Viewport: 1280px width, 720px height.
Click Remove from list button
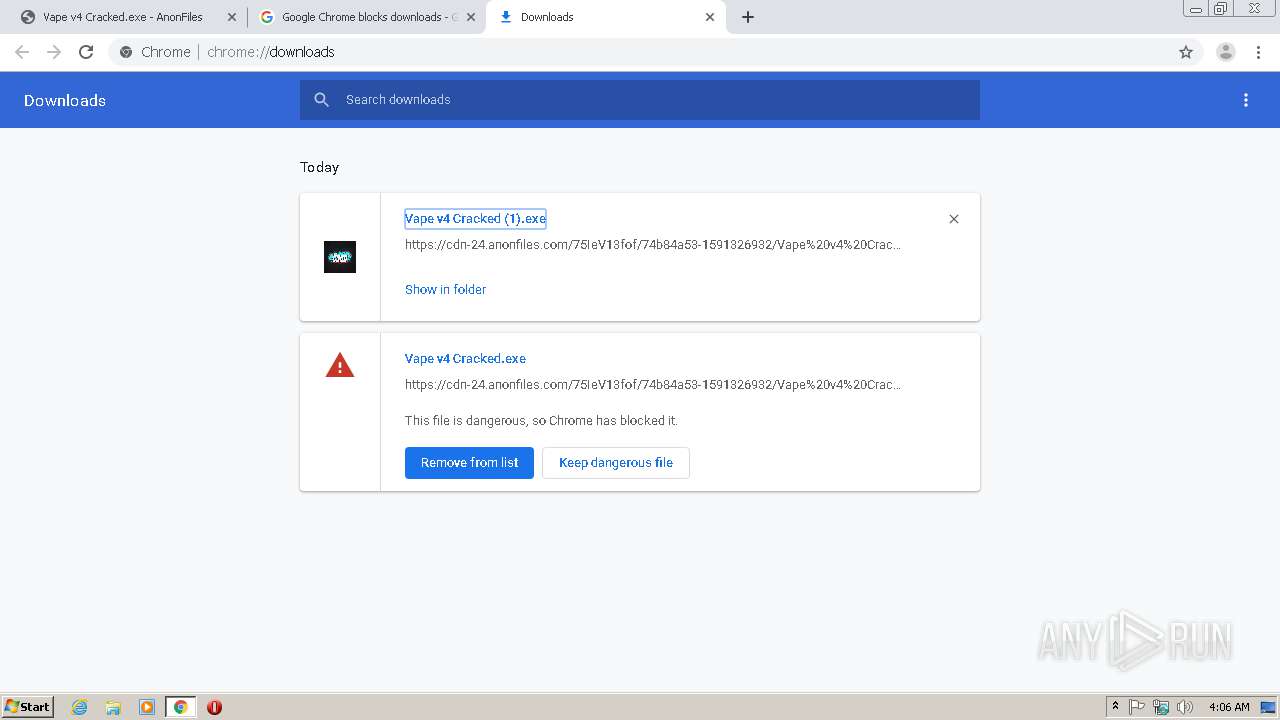[469, 463]
